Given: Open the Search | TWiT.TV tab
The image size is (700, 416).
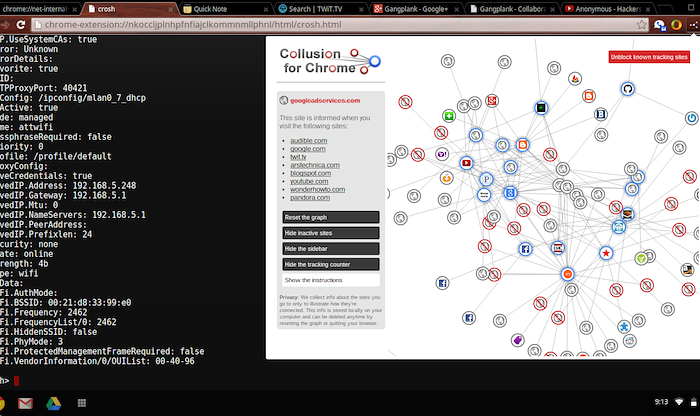Looking at the screenshot, I should pyautogui.click(x=320, y=9).
